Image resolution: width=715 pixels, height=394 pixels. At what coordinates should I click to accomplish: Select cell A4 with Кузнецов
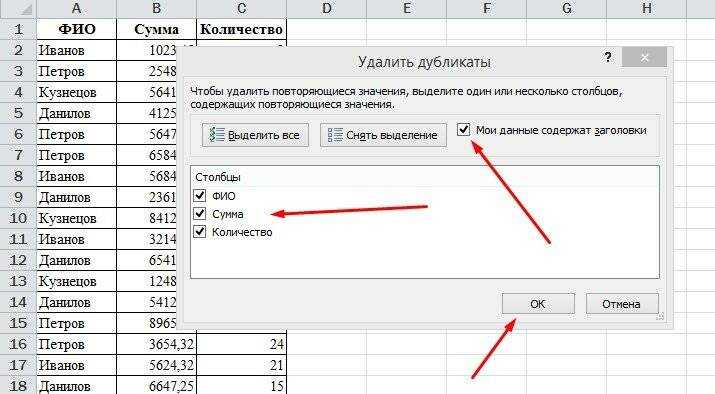[77, 92]
